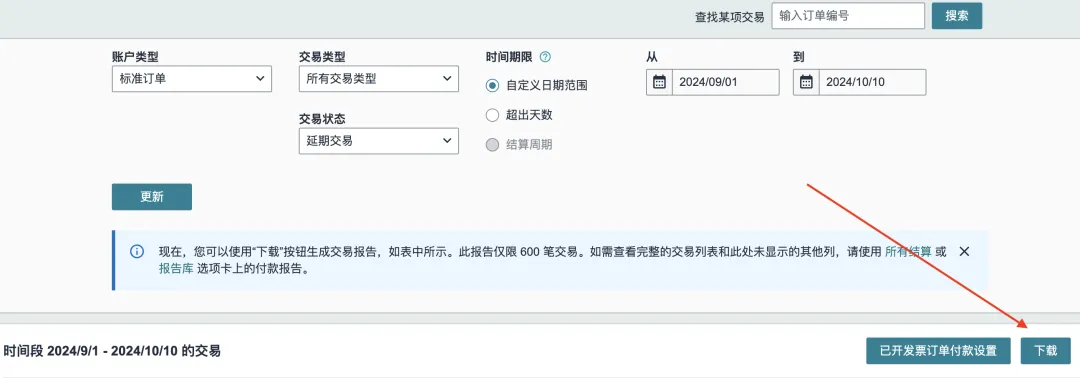Click the 查找某项交易 label
Viewport: 1080px width, 378px height.
coord(729,17)
